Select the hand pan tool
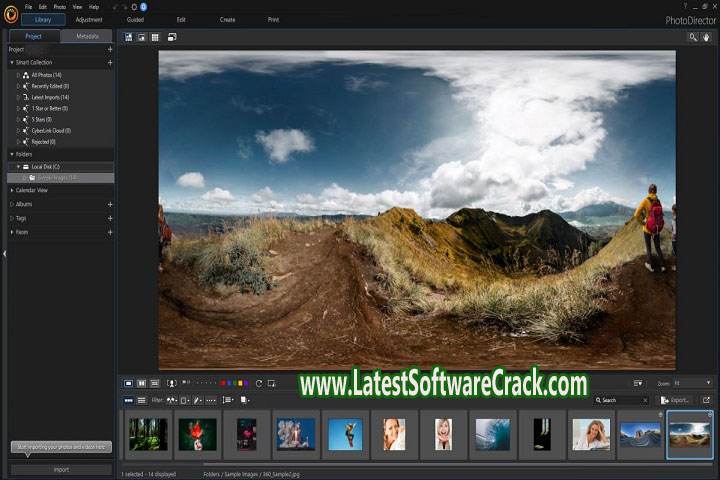 pos(706,37)
